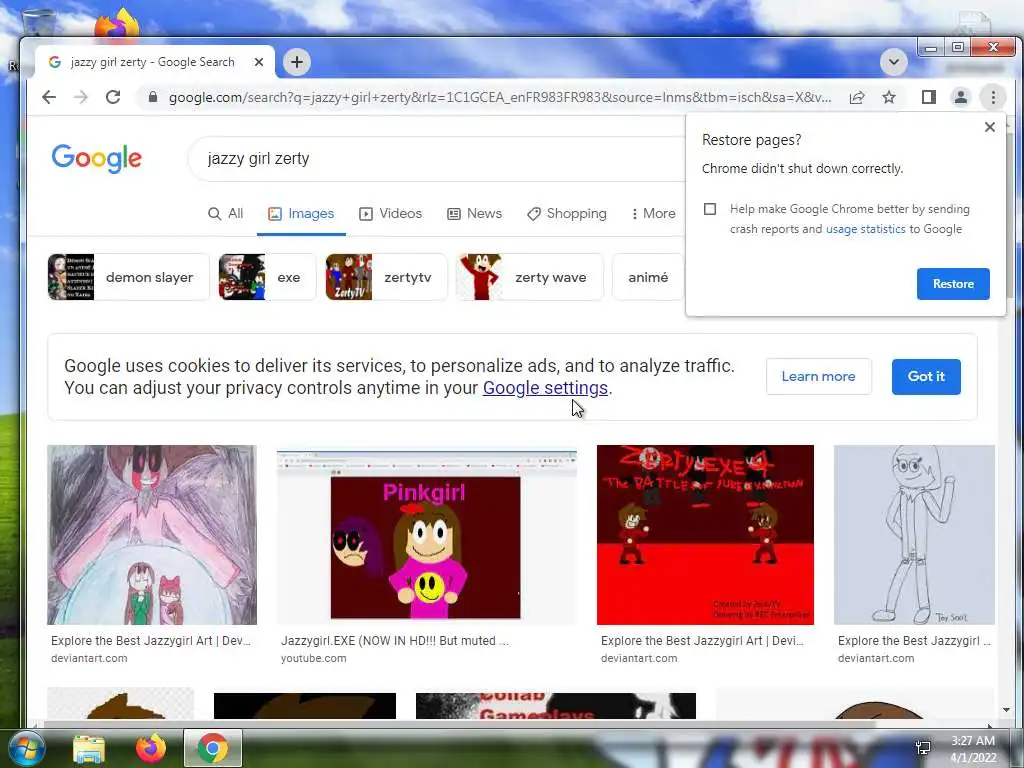The width and height of the screenshot is (1024, 768).
Task: Click the browser forward arrow
Action: tap(81, 97)
